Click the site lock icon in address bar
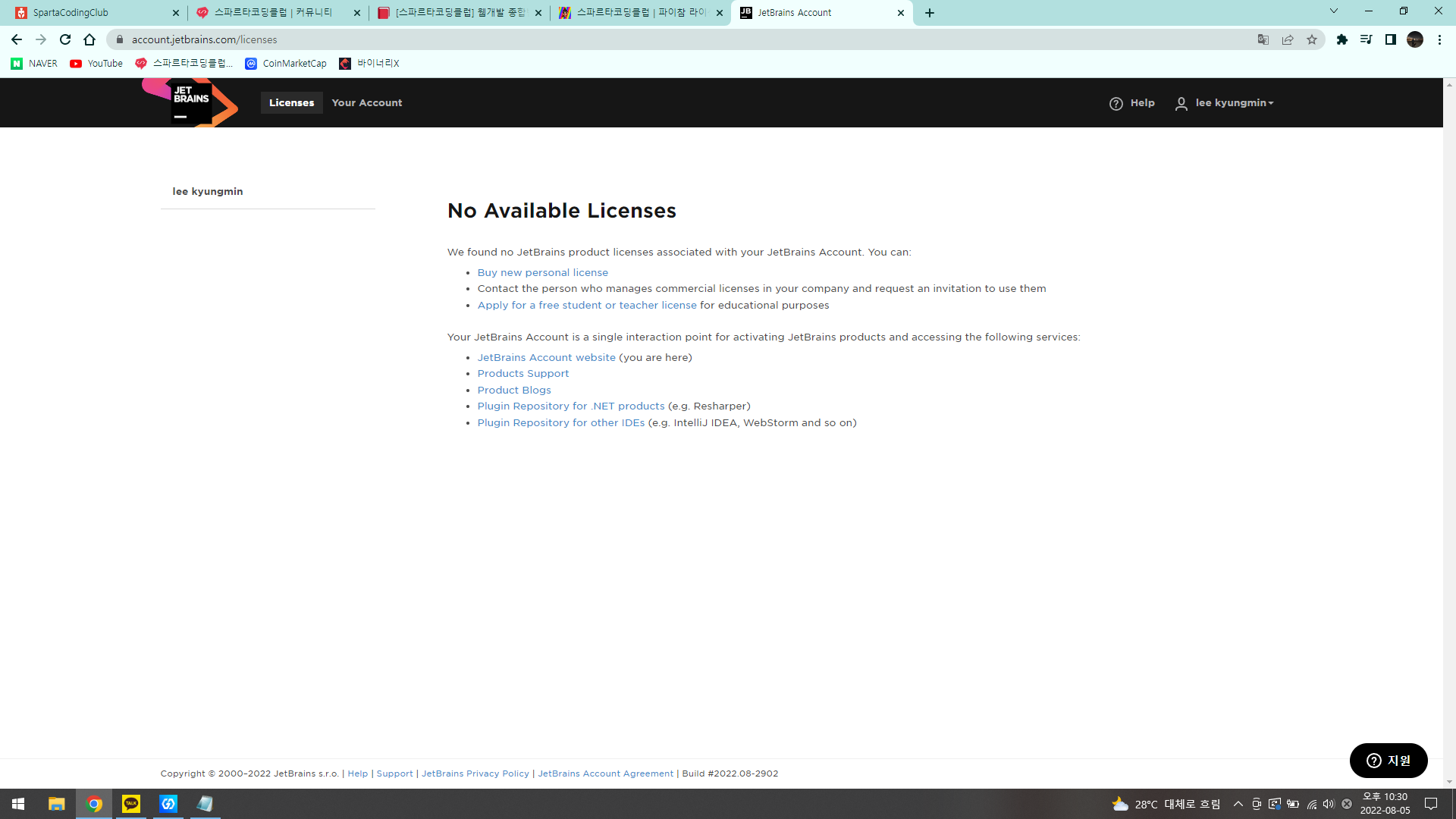1456x819 pixels. (x=119, y=39)
